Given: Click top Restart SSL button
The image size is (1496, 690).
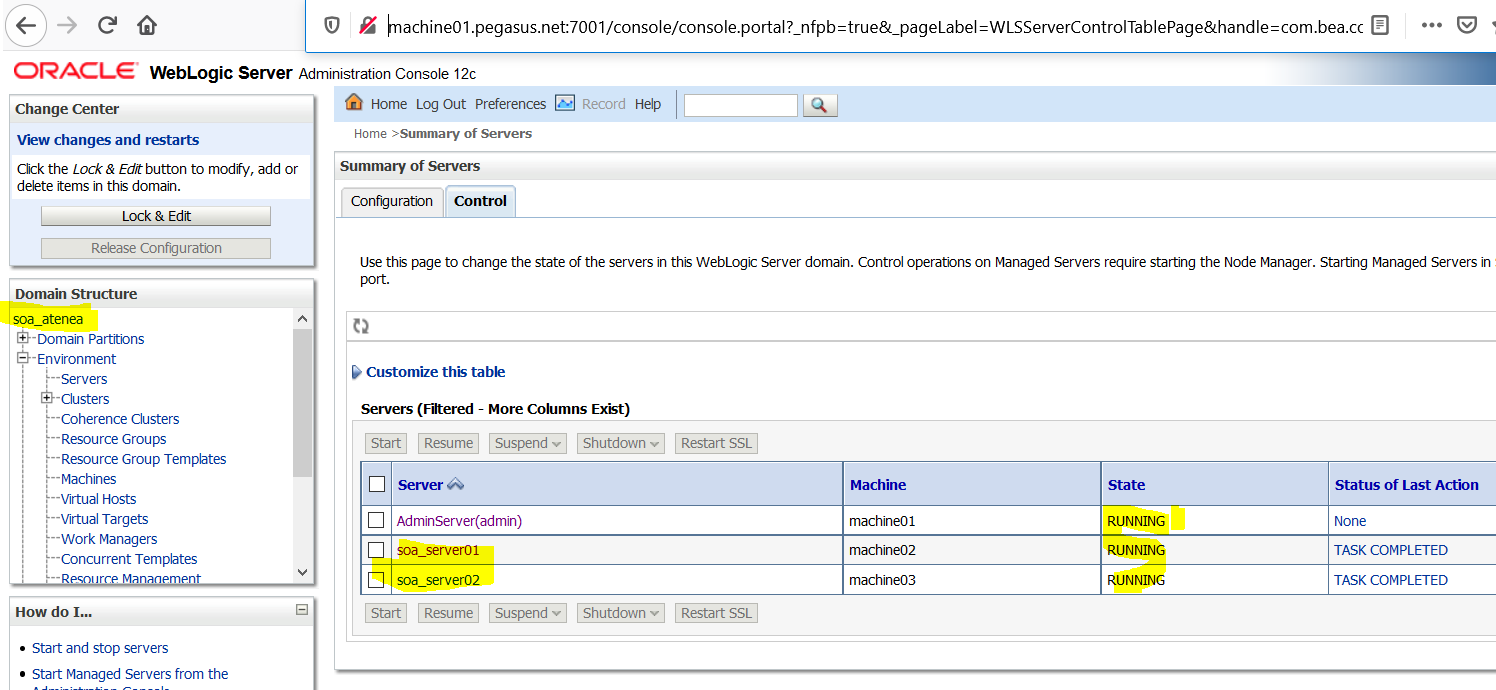Looking at the screenshot, I should tap(716, 443).
